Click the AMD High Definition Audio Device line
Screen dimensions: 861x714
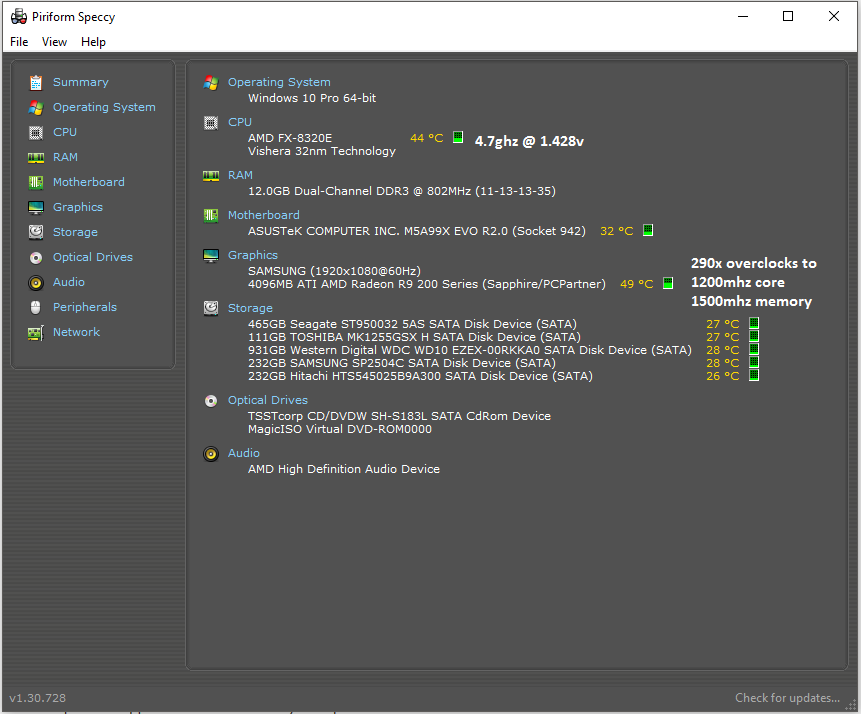coord(344,470)
